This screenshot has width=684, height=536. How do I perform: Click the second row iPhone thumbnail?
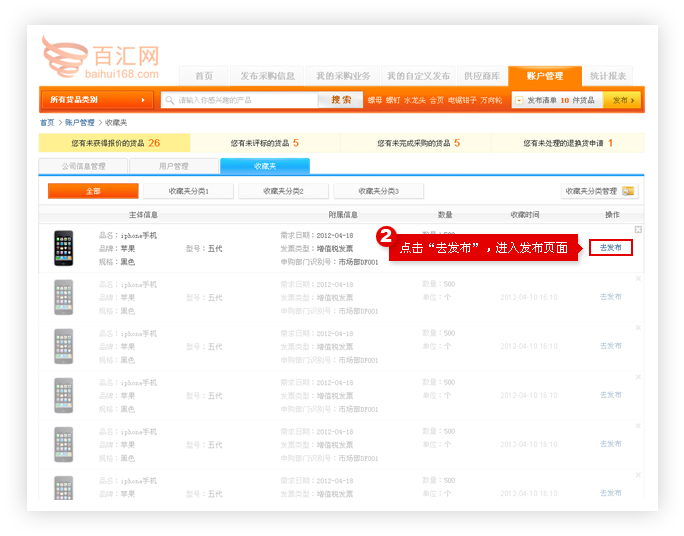pyautogui.click(x=64, y=297)
